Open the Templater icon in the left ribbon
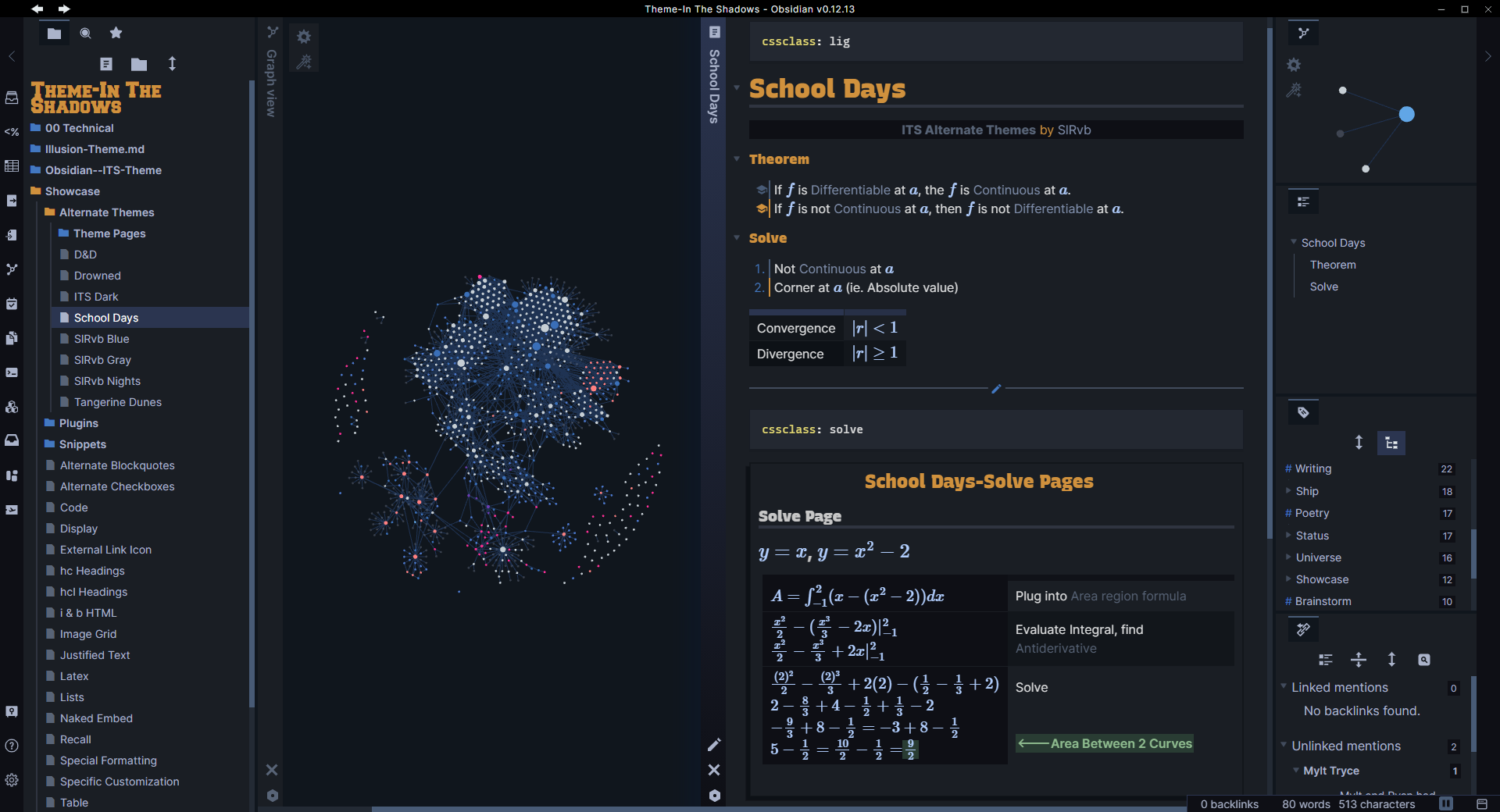The height and width of the screenshot is (812, 1500). click(x=12, y=132)
